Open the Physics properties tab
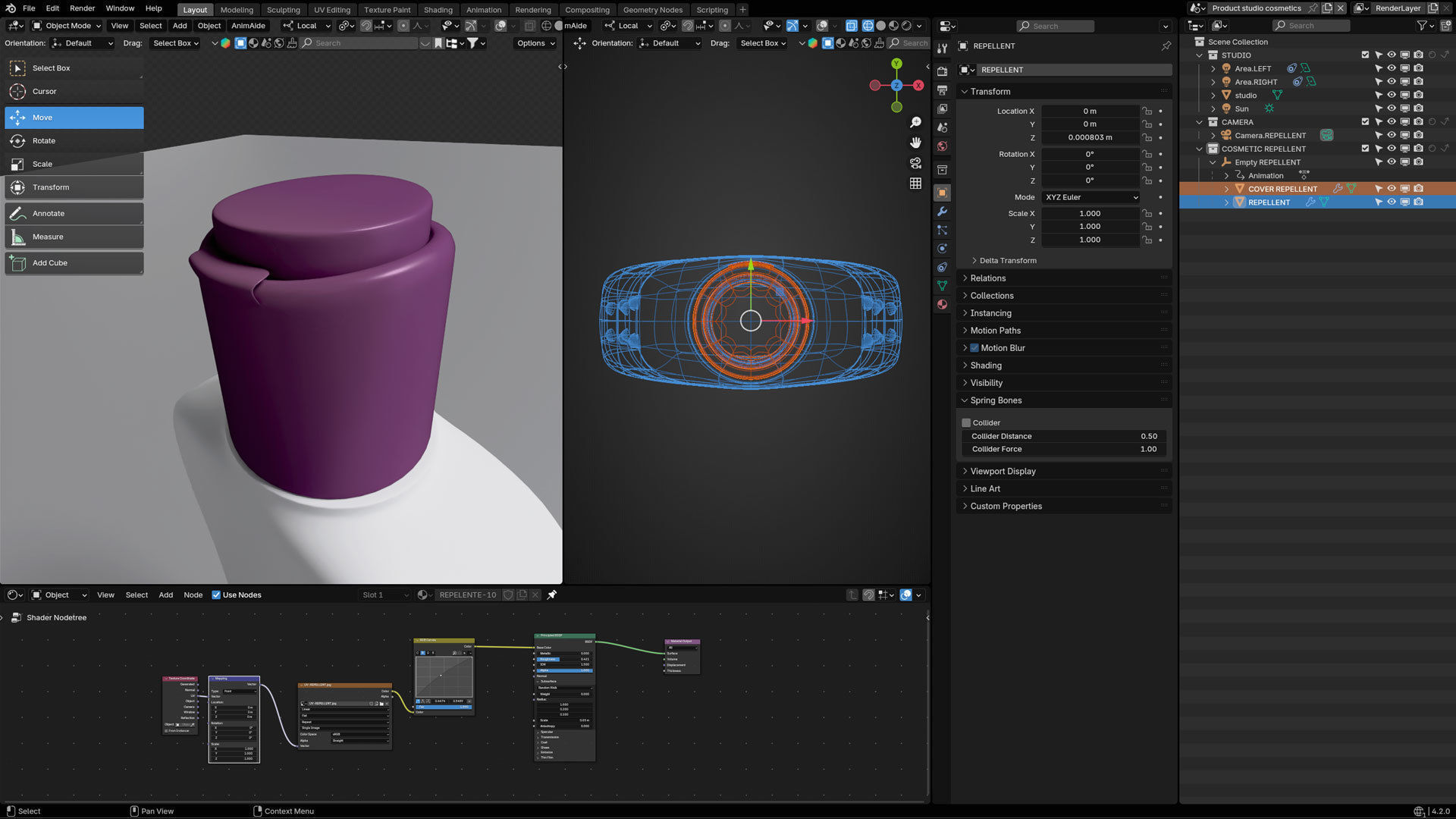The image size is (1456, 819). pyautogui.click(x=942, y=249)
